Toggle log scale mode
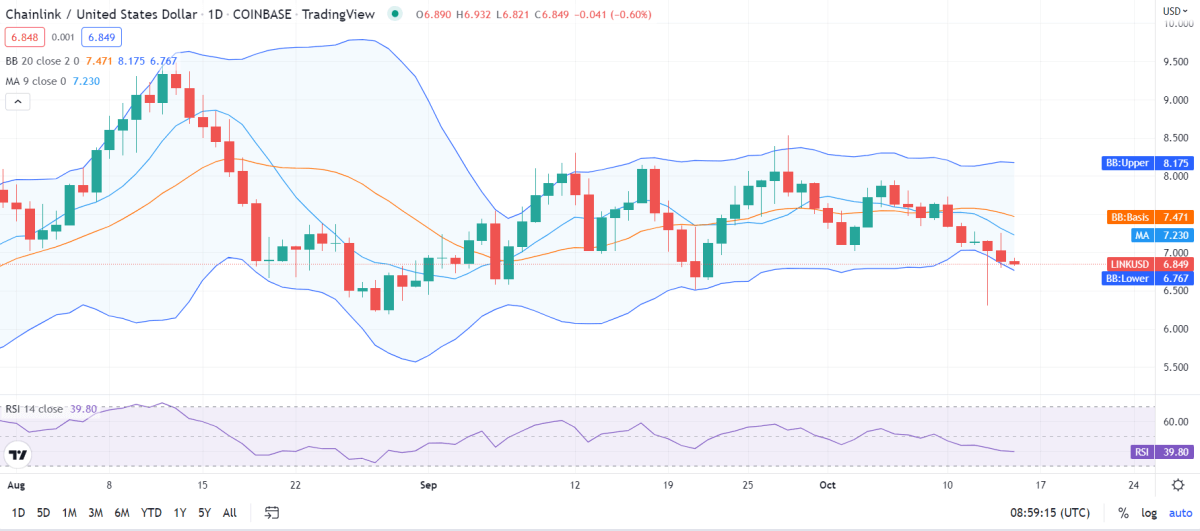Image resolution: width=1200 pixels, height=531 pixels. point(1148,512)
